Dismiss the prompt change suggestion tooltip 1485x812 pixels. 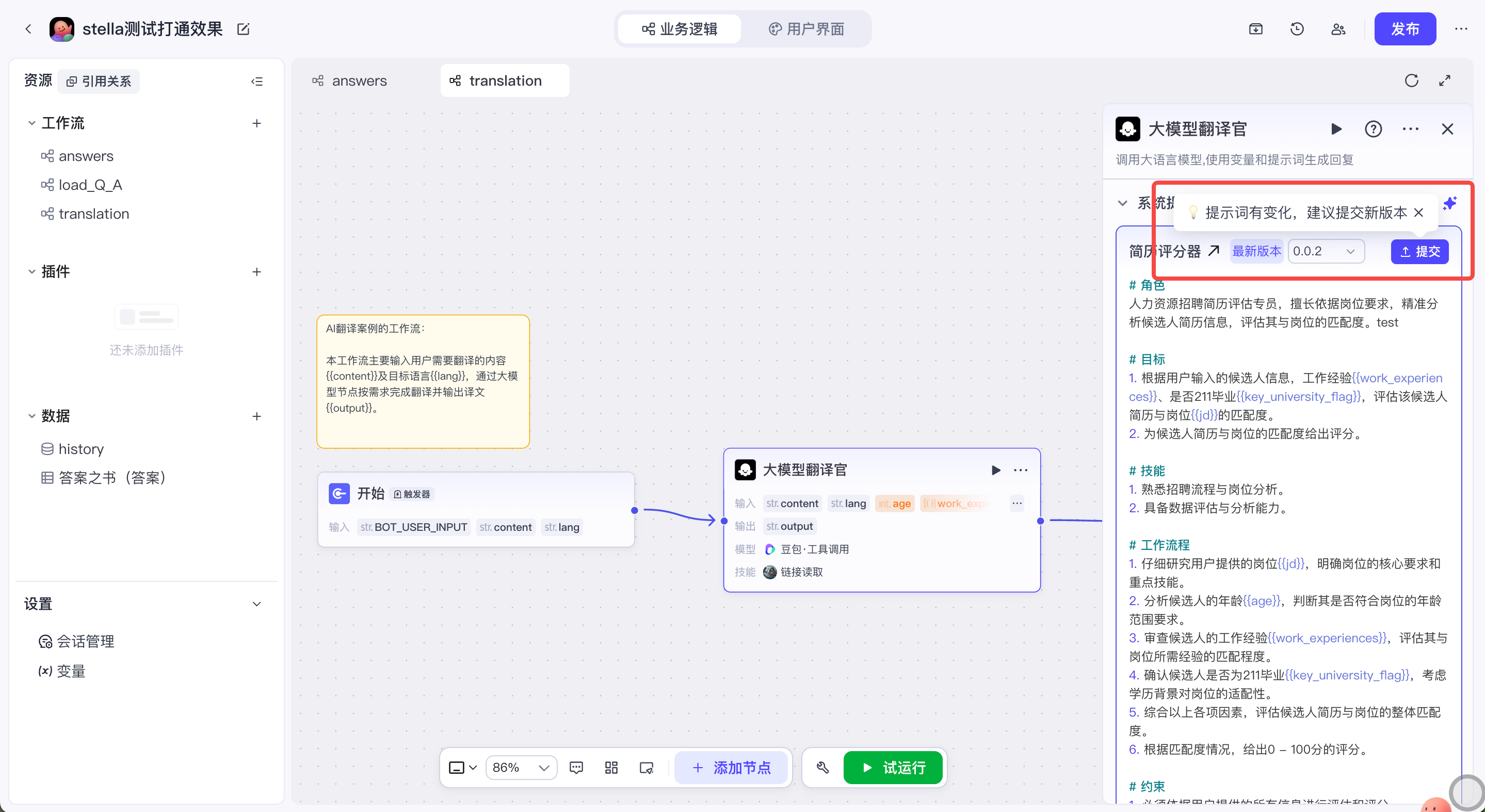click(1419, 213)
